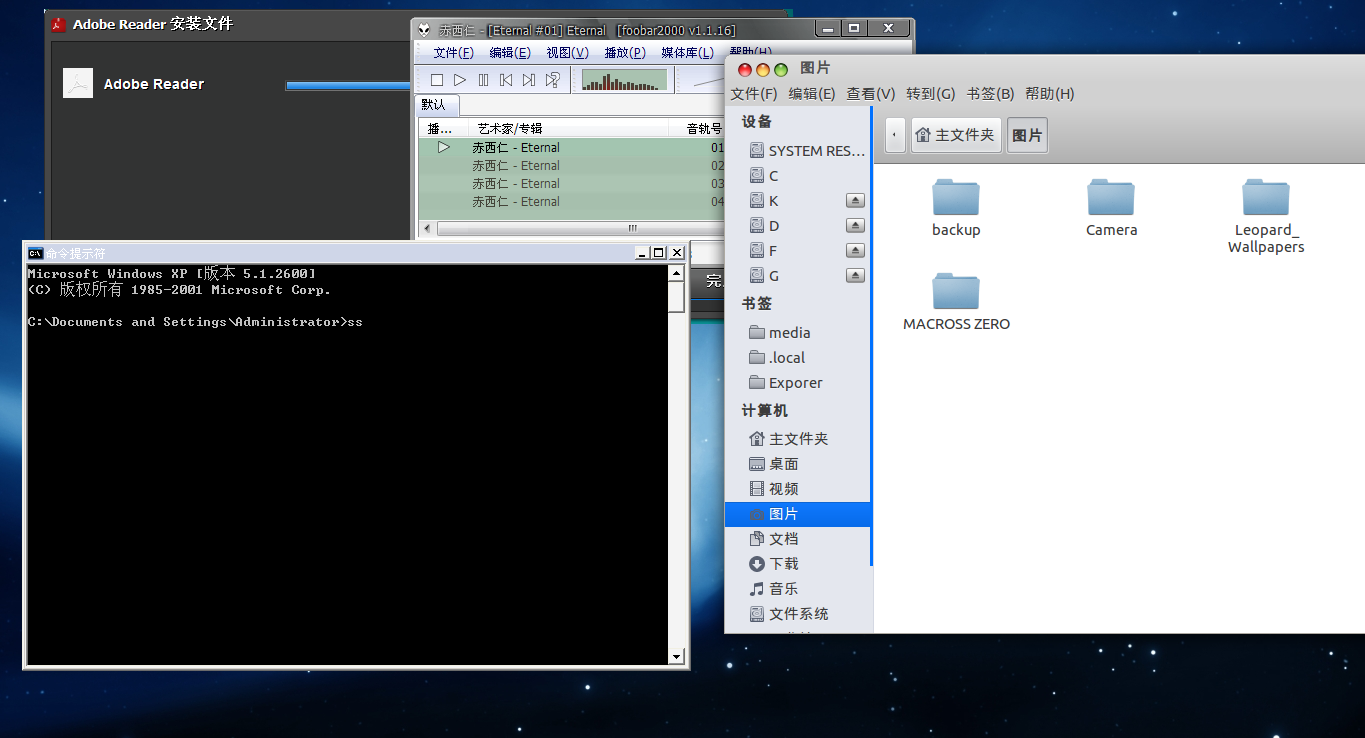Screen dimensions: 1365x738
Task: Sort playlist by 艺术家/专辑 column header
Action: 568,128
